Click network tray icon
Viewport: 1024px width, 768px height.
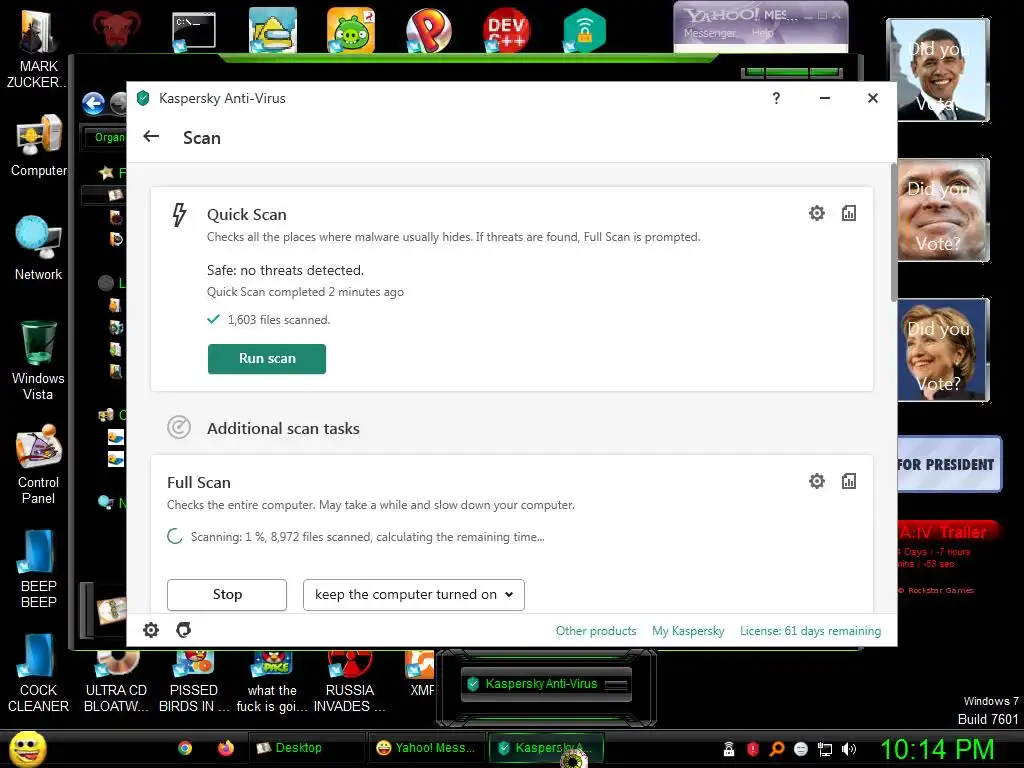tap(825, 749)
